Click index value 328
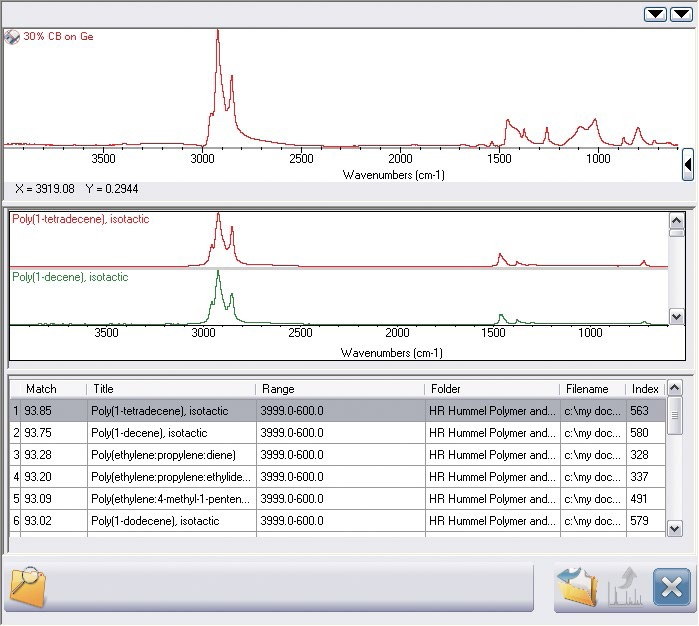The height and width of the screenshot is (626, 699). point(639,455)
